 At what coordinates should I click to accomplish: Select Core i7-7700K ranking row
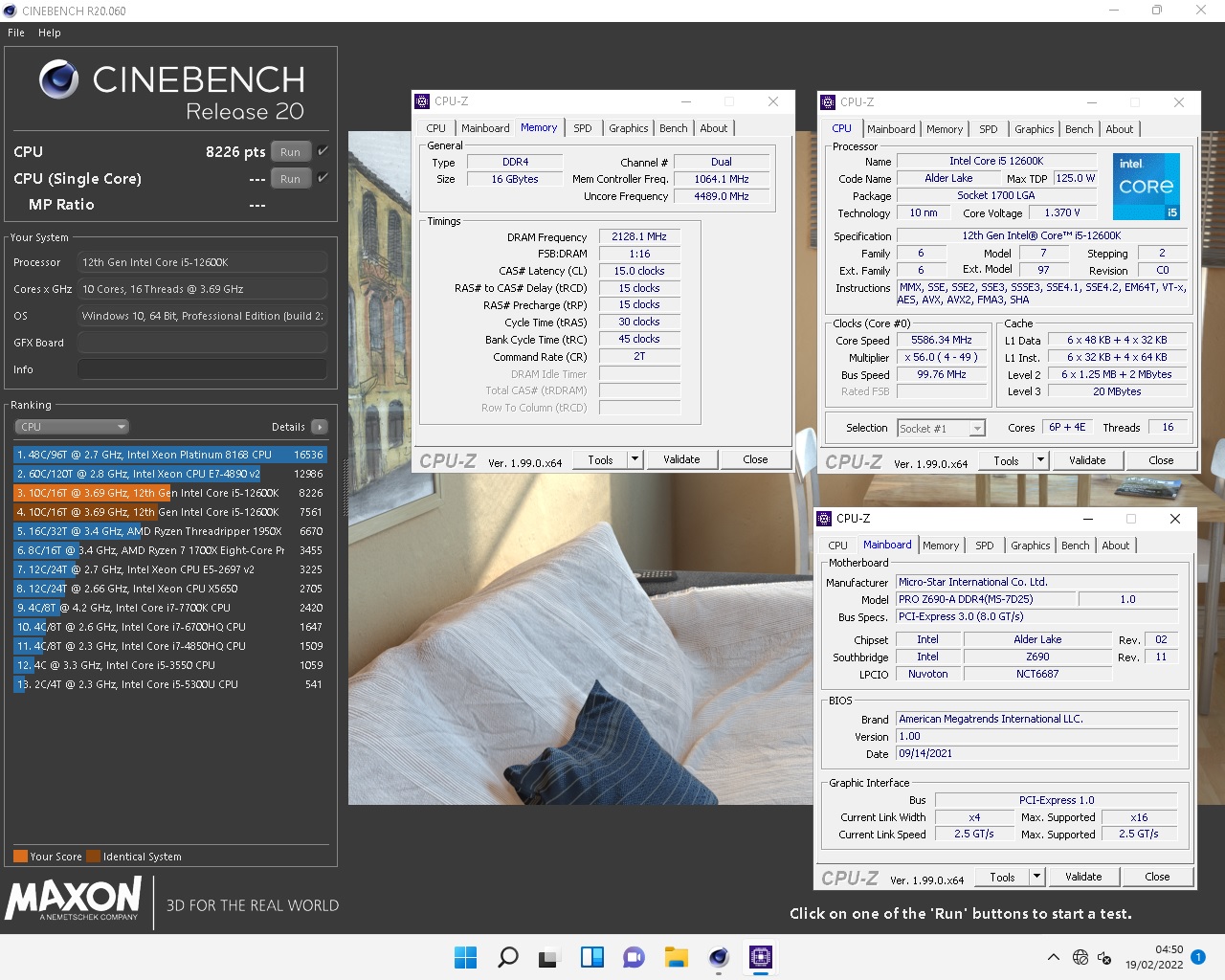click(x=170, y=608)
